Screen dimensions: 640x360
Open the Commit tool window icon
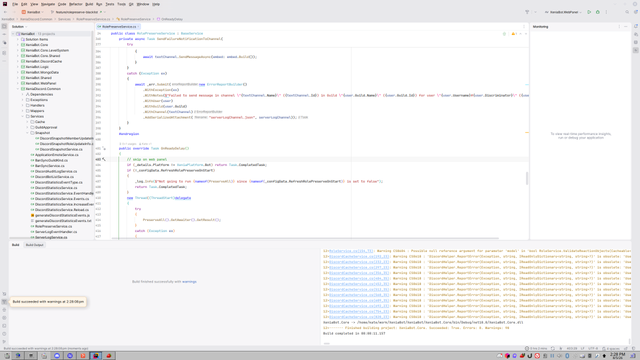pyautogui.click(x=4, y=35)
